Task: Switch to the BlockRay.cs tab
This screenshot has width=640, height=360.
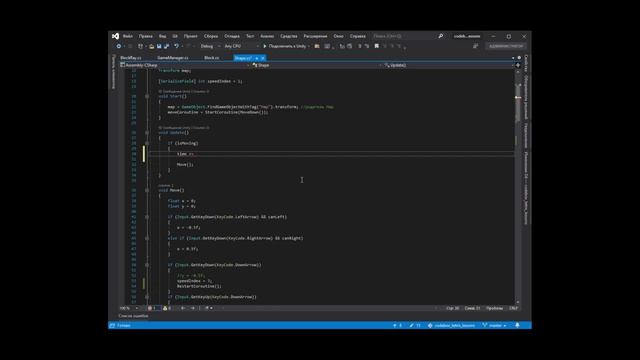Action: (131, 58)
